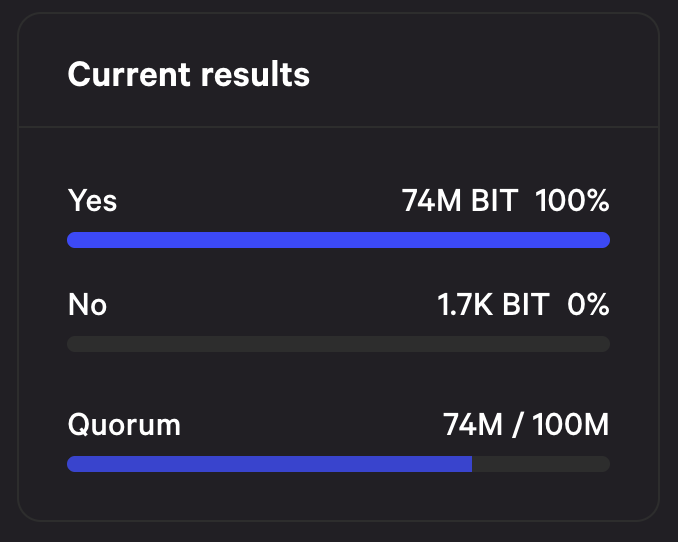Viewport: 678px width, 542px height.
Task: Click the filled part of Quorum bar
Action: (269, 464)
